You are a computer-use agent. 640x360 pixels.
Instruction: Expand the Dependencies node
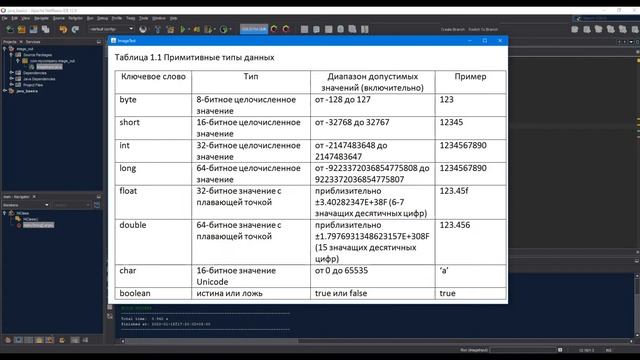[x=11, y=73]
